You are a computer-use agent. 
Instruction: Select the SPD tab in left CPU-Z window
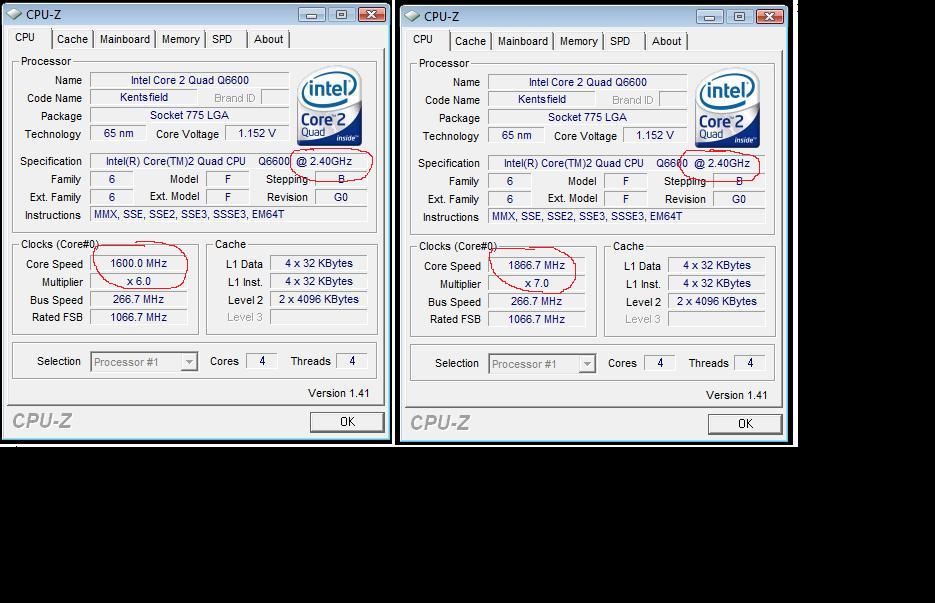(x=222, y=39)
